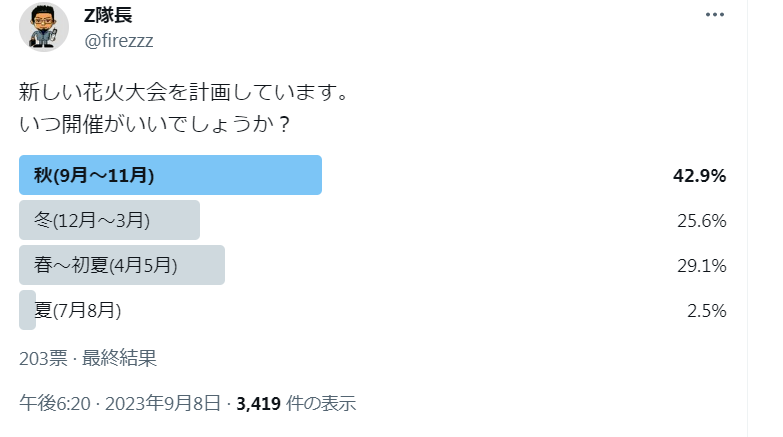Click the 最終結果 label
Image resolution: width=783 pixels, height=437 pixels.
point(119,358)
